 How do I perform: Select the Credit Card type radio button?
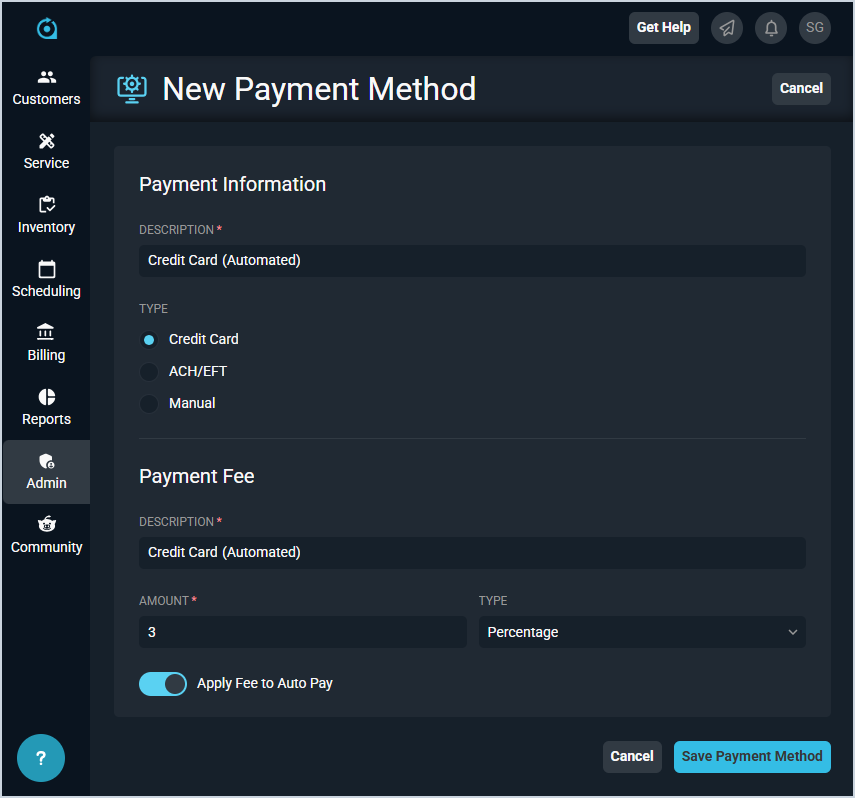point(149,340)
